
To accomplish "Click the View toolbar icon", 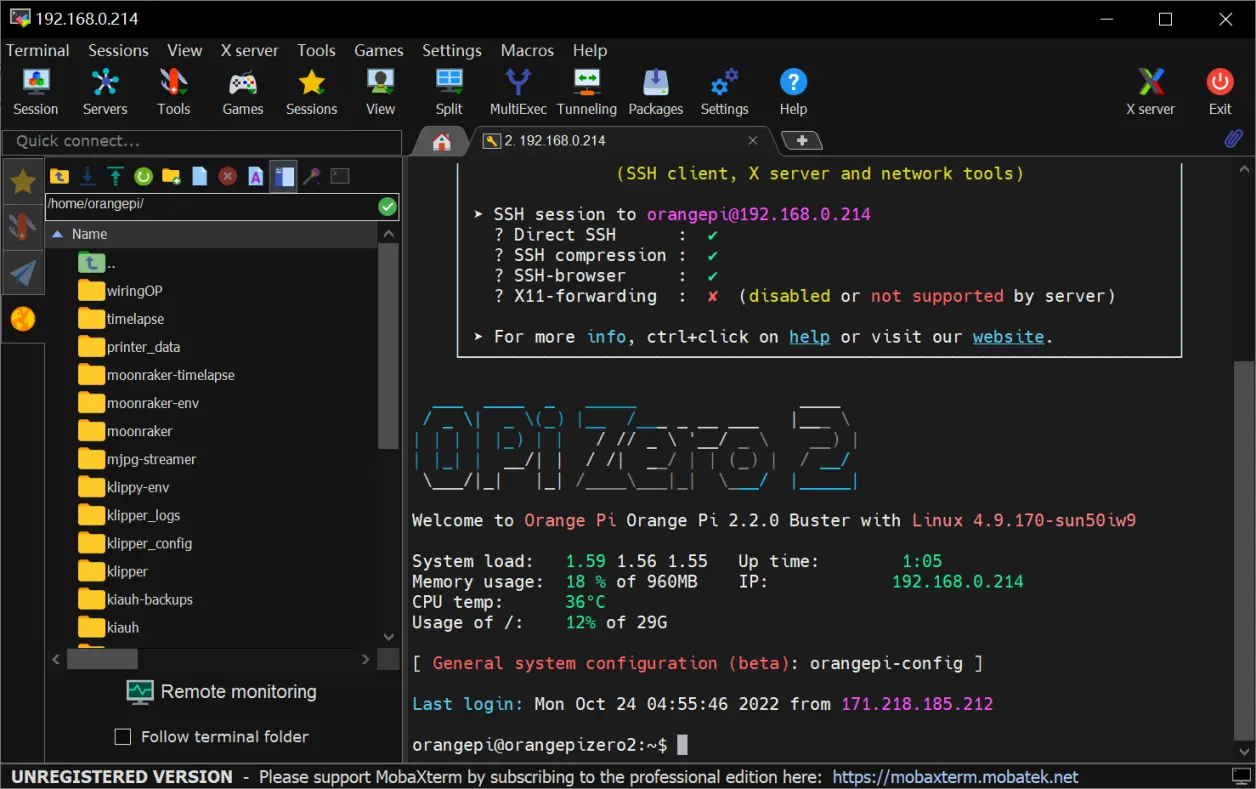I will (380, 91).
